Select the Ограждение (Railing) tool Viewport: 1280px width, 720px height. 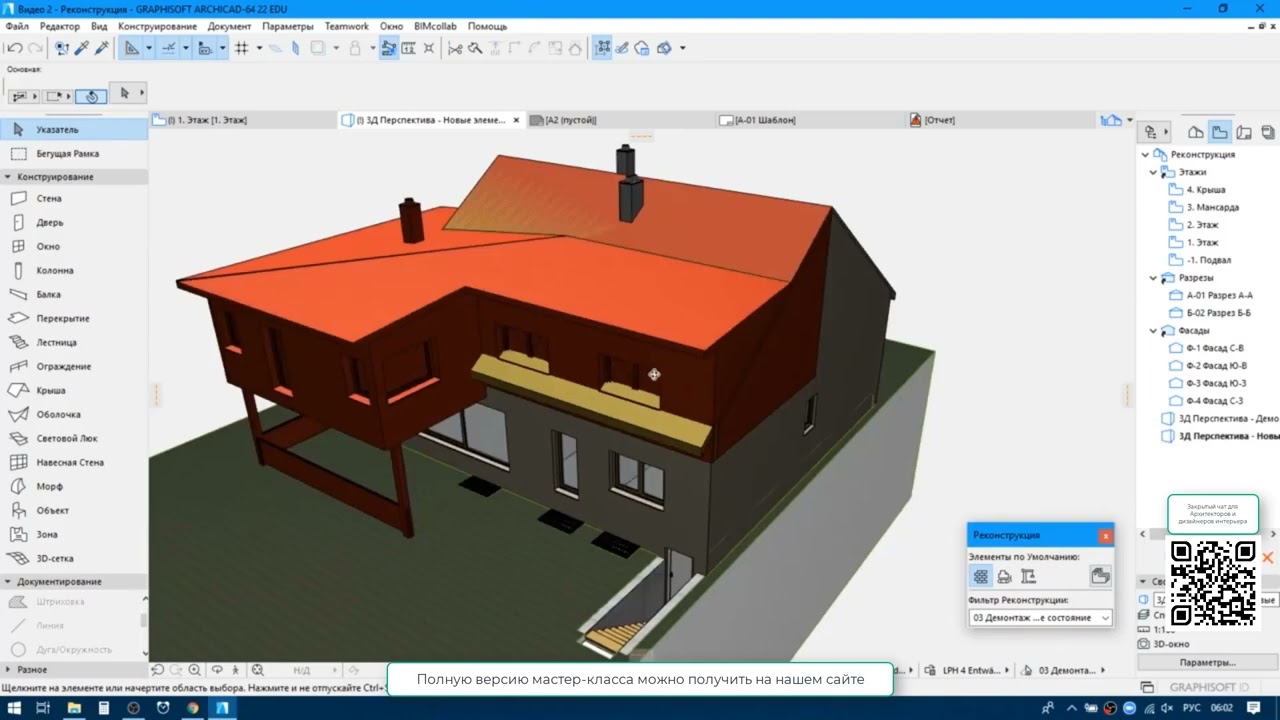(74, 366)
